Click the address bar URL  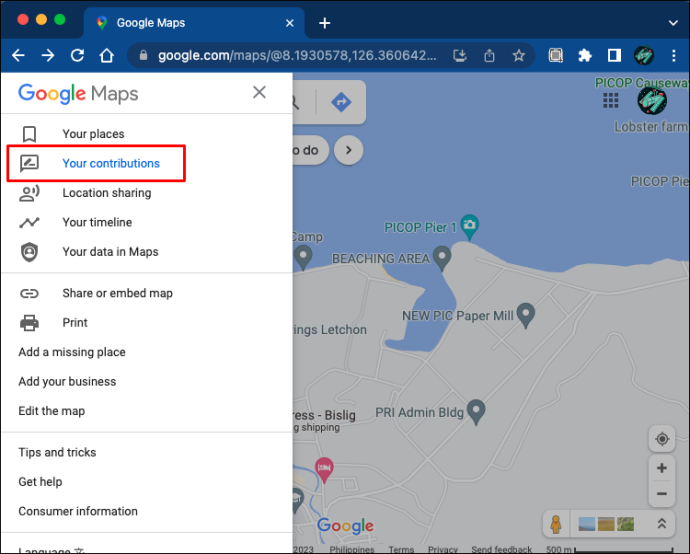pos(297,55)
